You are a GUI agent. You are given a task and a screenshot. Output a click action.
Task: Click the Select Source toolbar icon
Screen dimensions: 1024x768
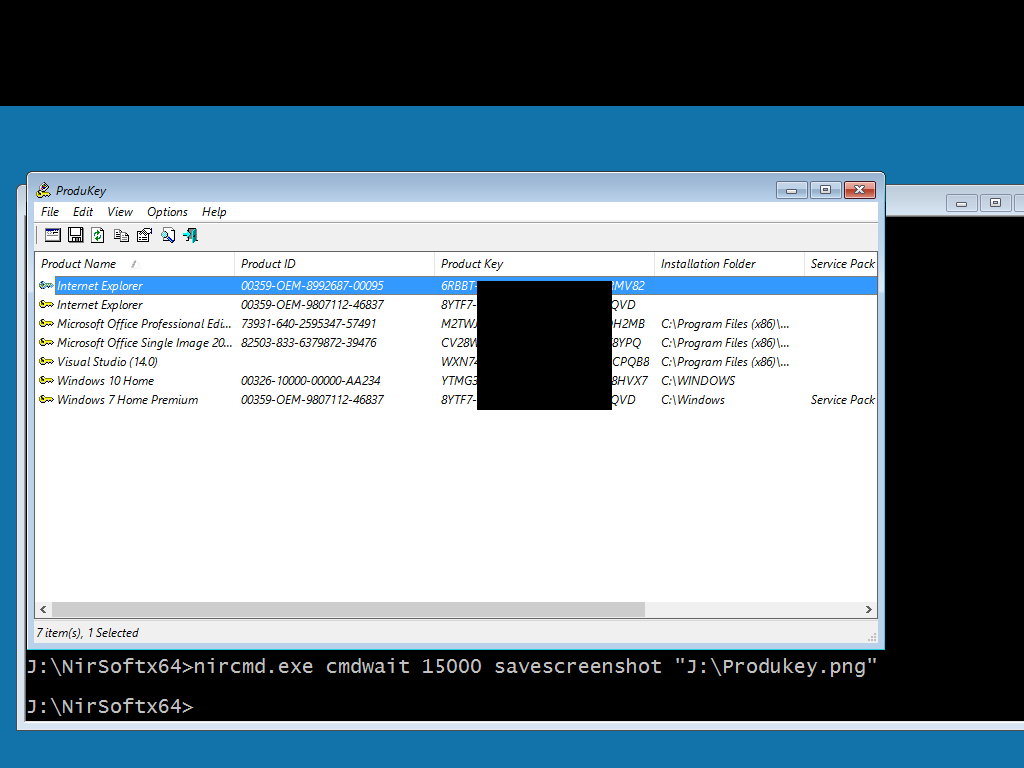pos(53,235)
